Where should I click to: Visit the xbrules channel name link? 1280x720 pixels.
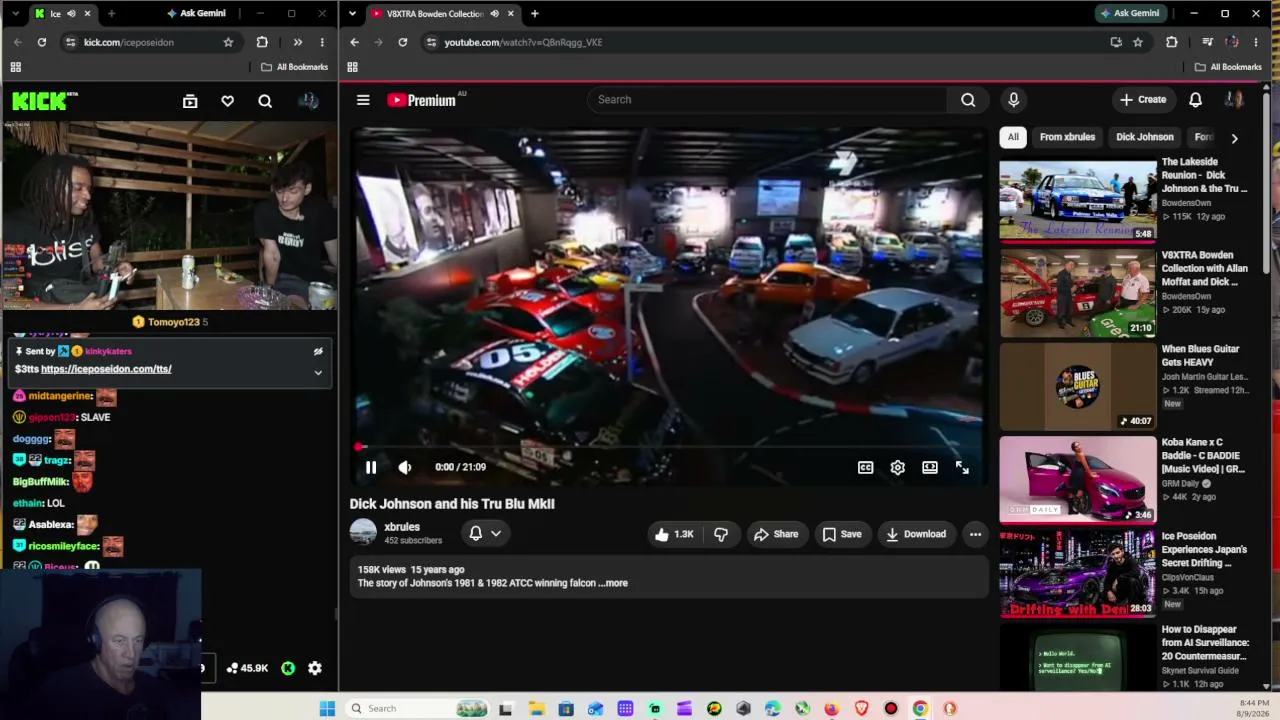point(402,527)
